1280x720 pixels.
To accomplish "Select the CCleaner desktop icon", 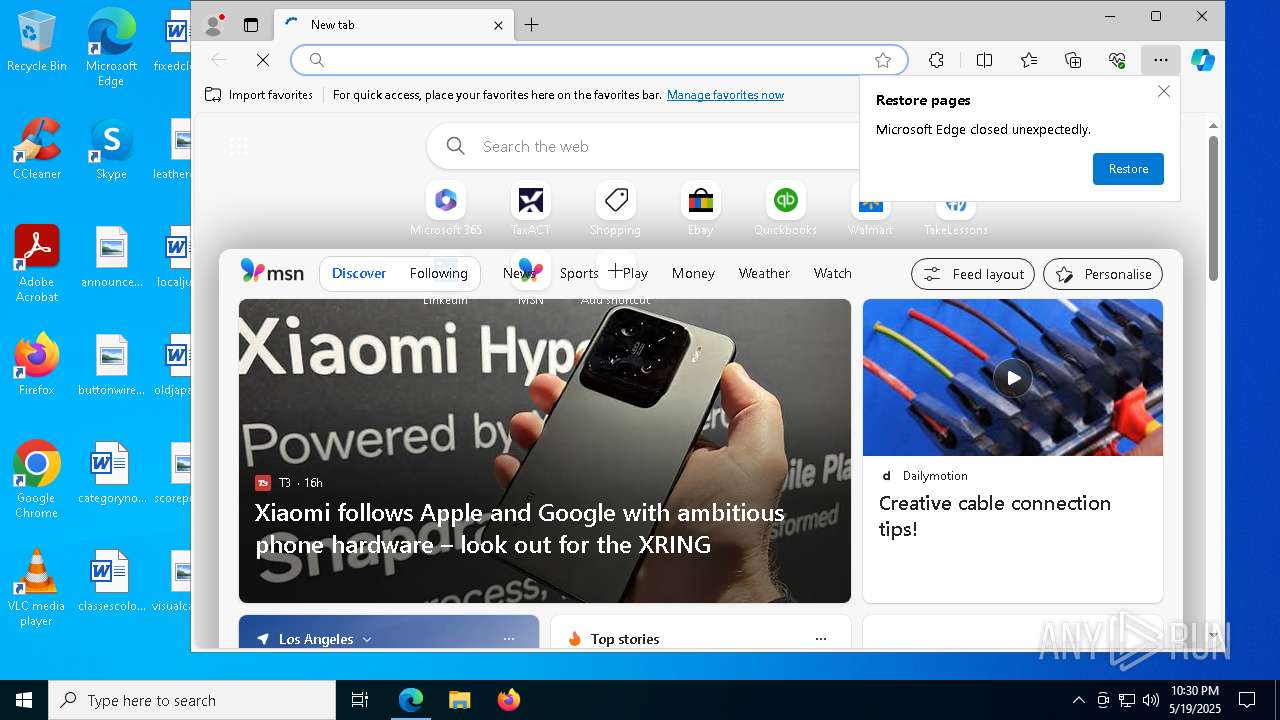I will [37, 149].
